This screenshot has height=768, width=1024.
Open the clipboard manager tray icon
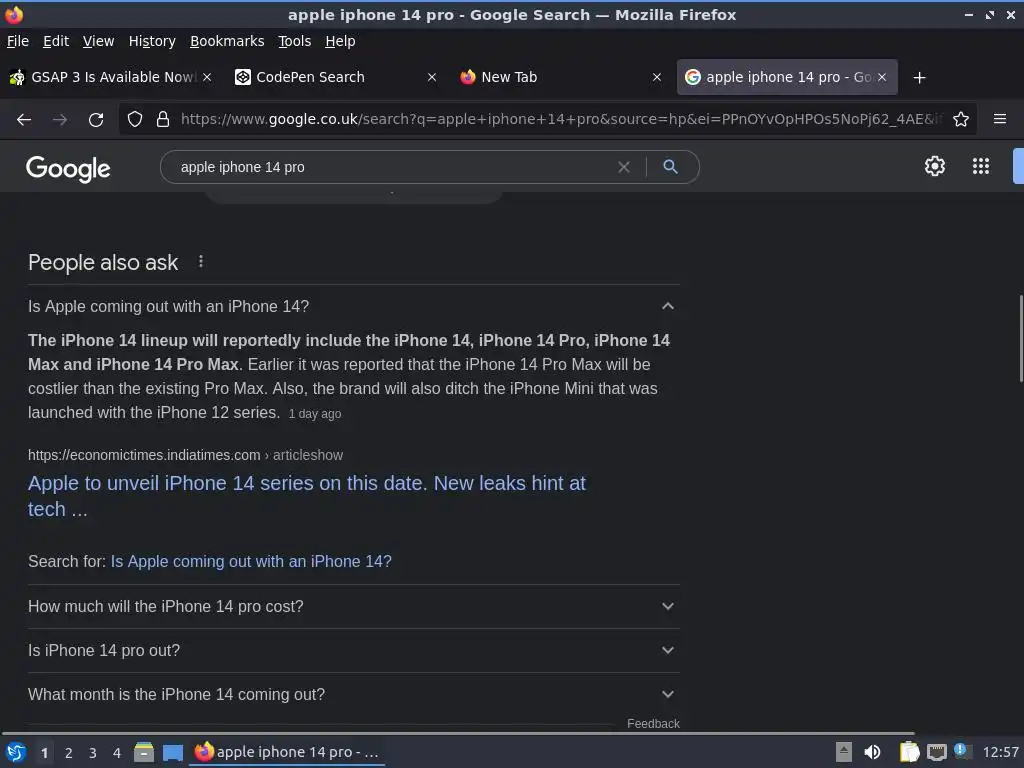[x=909, y=752]
